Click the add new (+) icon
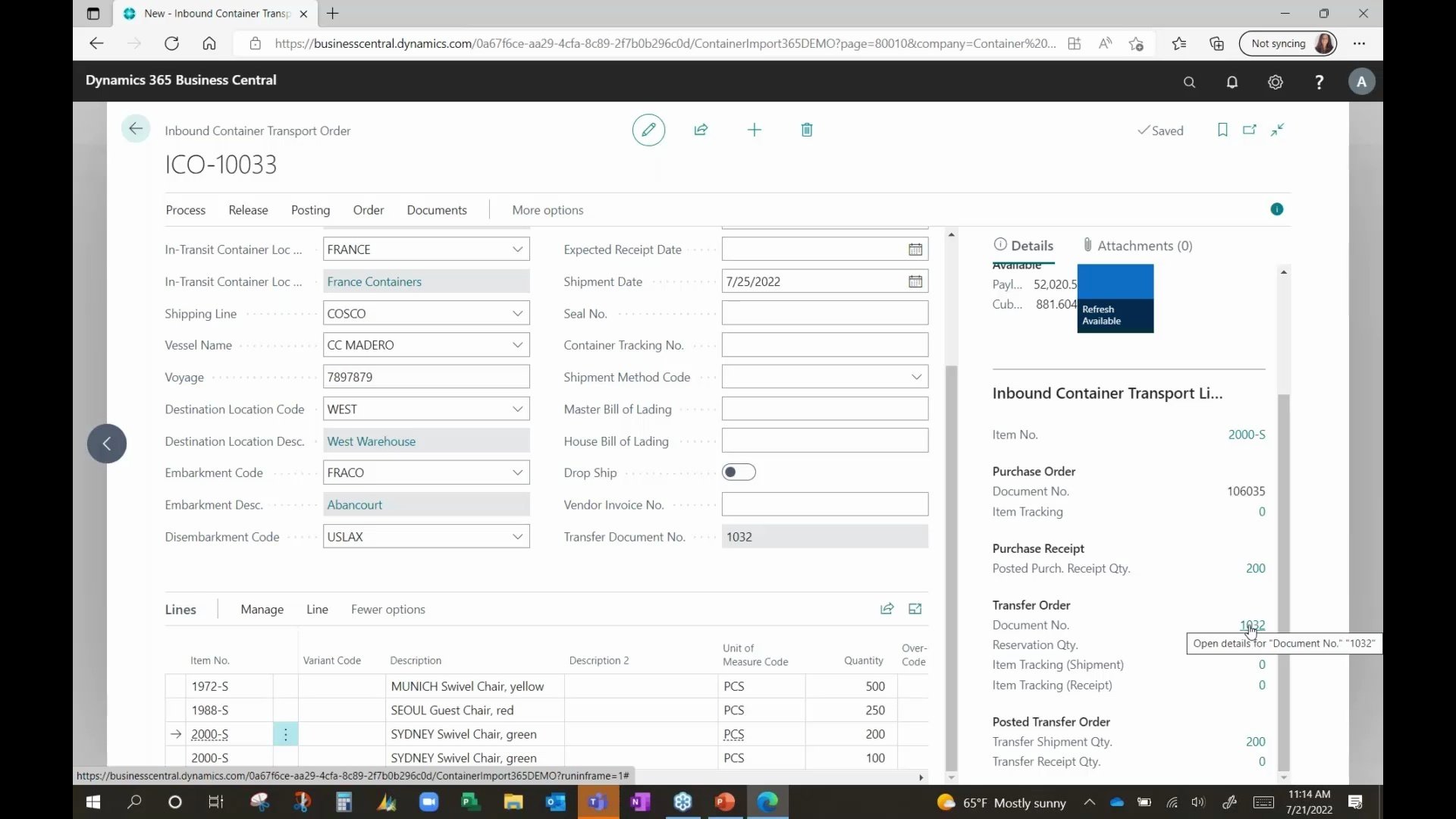1456x819 pixels. [x=754, y=130]
